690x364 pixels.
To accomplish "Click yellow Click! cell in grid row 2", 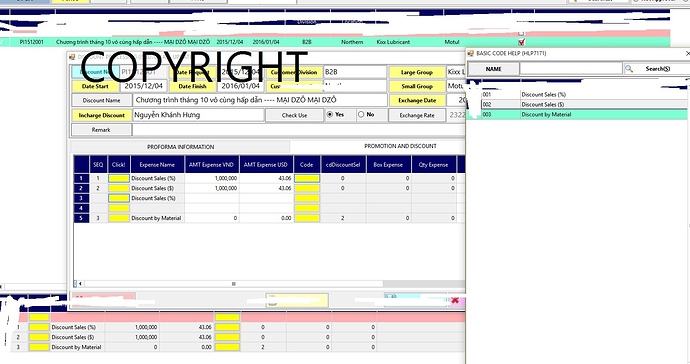I will pos(119,188).
